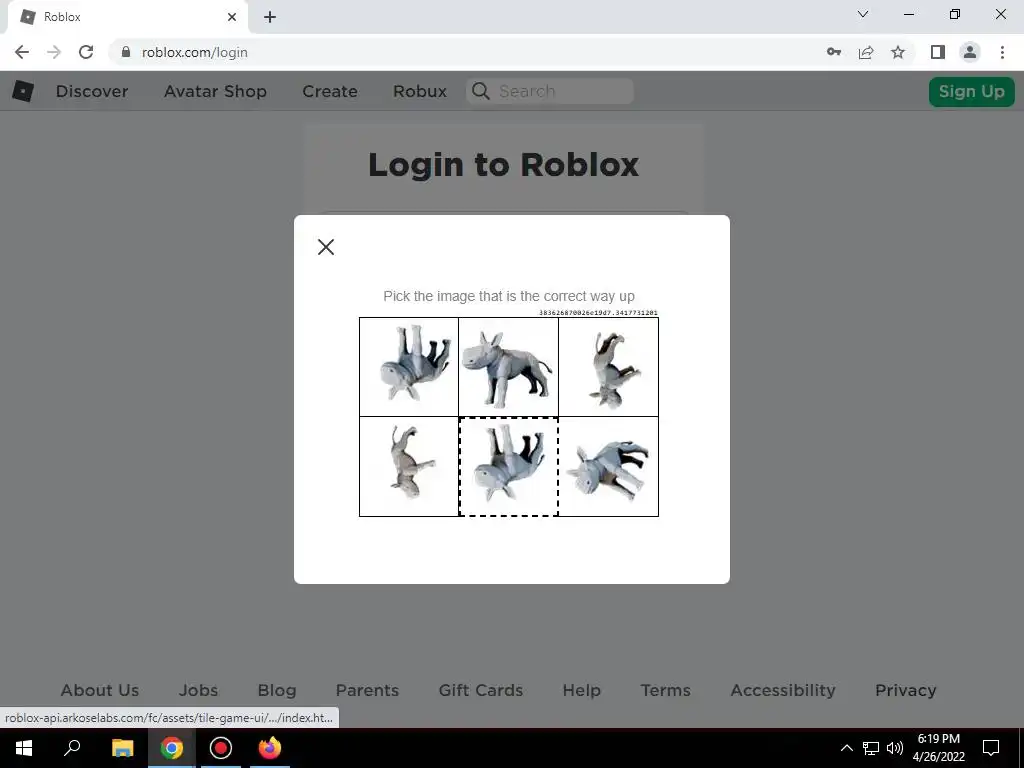The height and width of the screenshot is (768, 1024).
Task: Click the taskbar search magnifier
Action: pyautogui.click(x=72, y=748)
